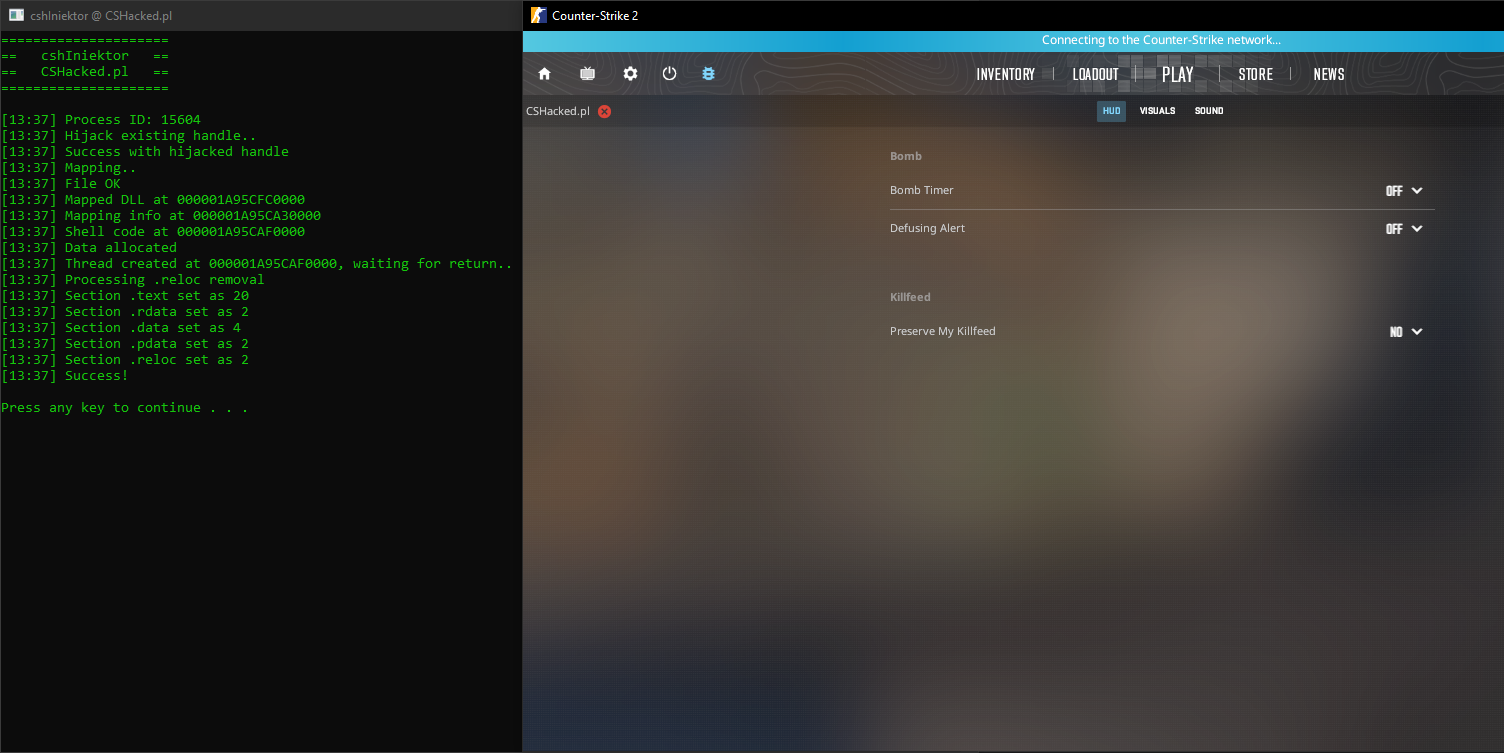Expand the Preserve My Killfeed dropdown arrow

click(1417, 332)
